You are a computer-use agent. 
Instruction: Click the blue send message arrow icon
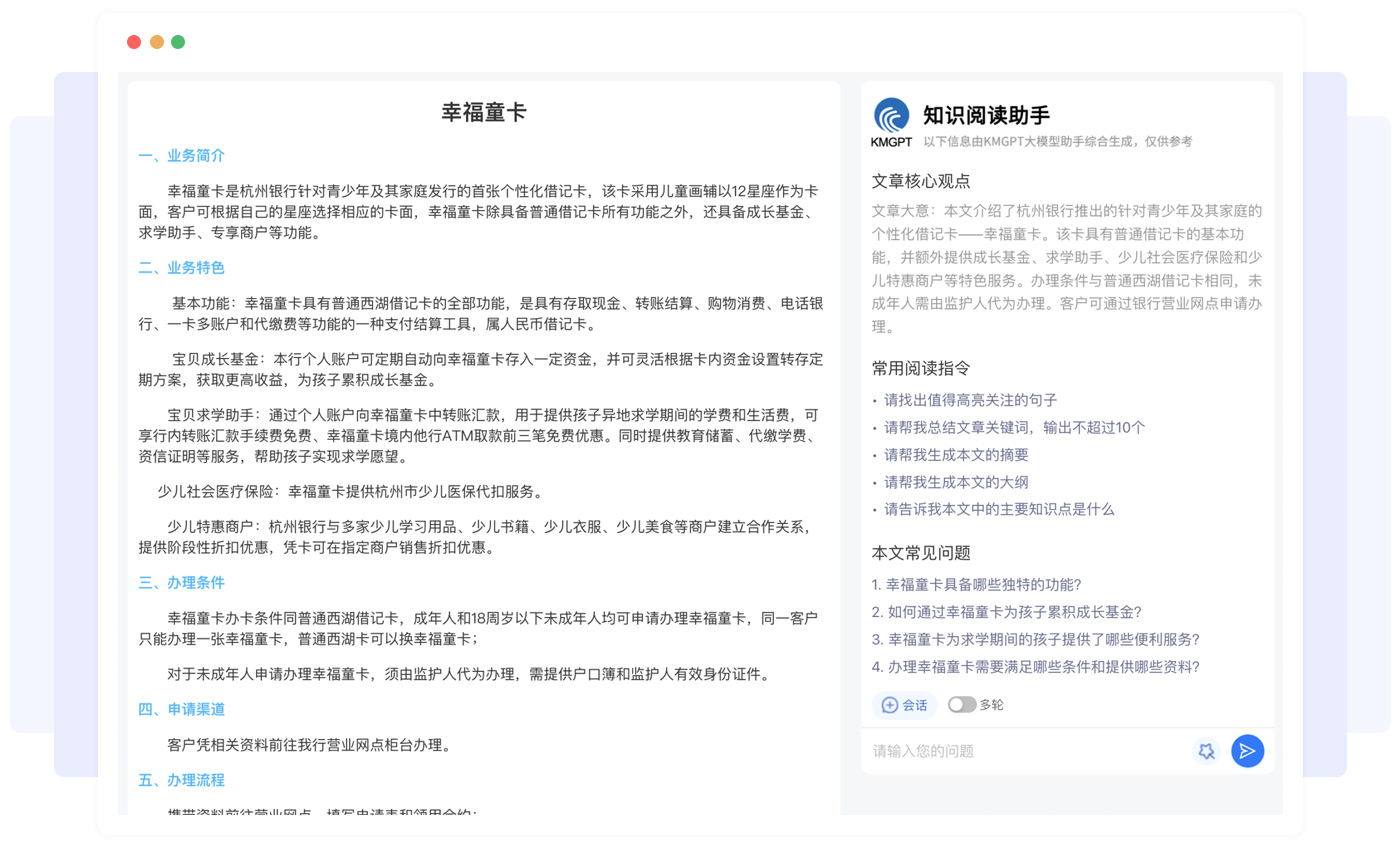click(1247, 751)
